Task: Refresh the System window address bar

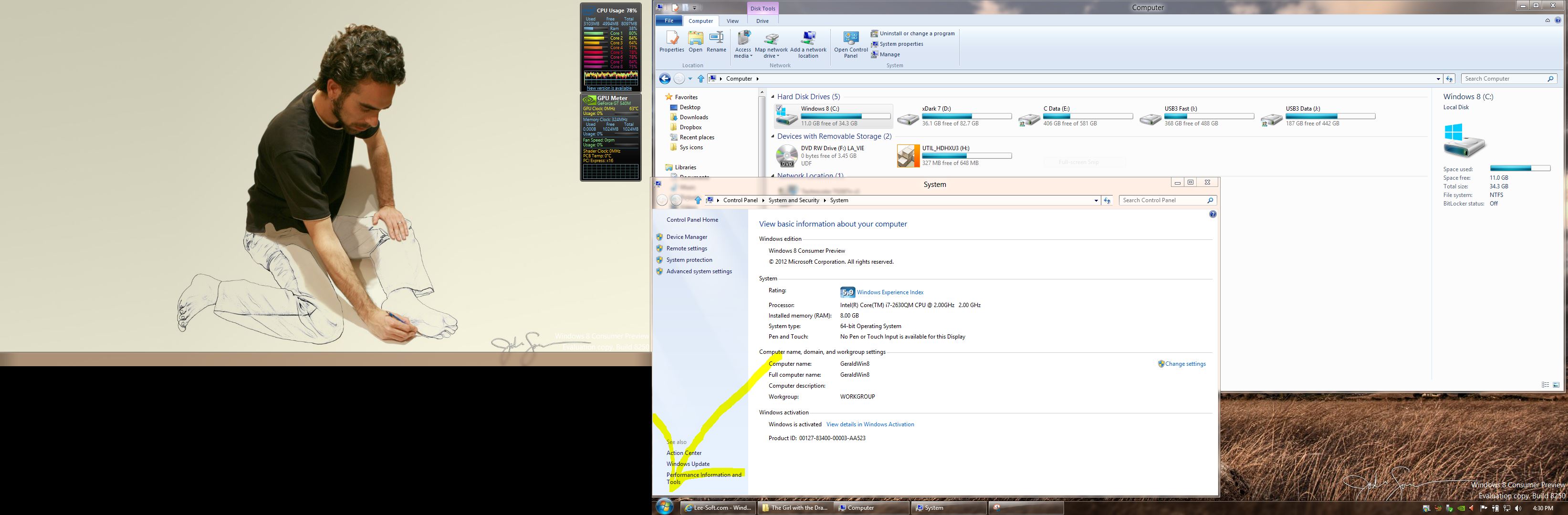Action: click(x=1107, y=200)
